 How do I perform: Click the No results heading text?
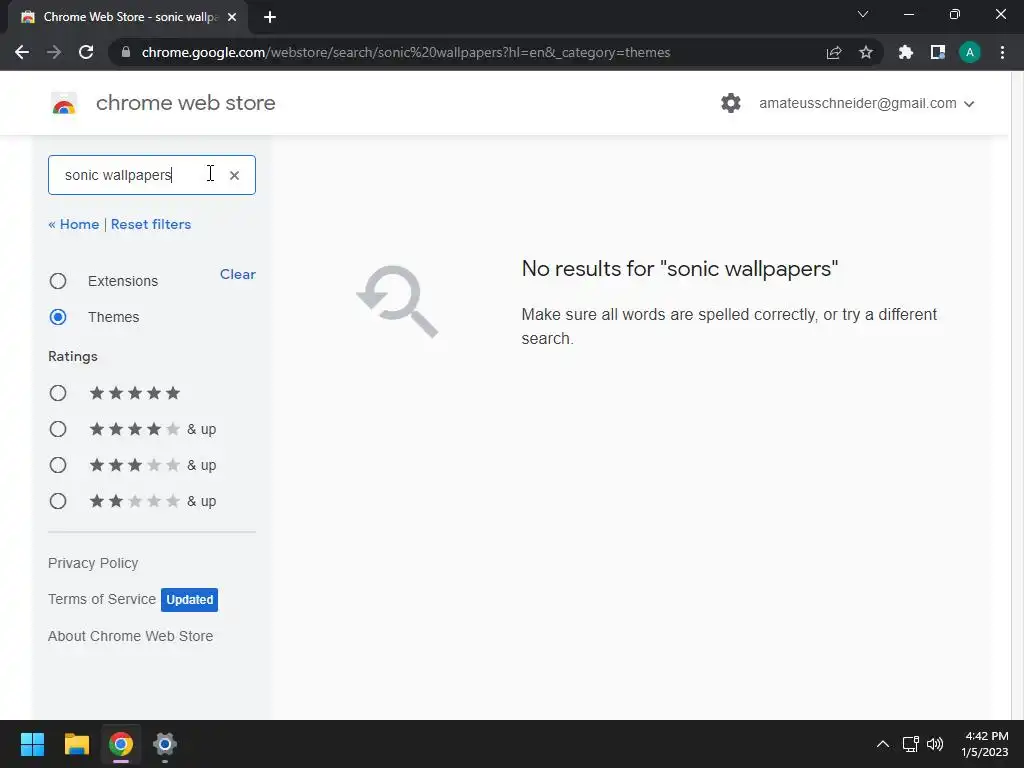pyautogui.click(x=680, y=268)
